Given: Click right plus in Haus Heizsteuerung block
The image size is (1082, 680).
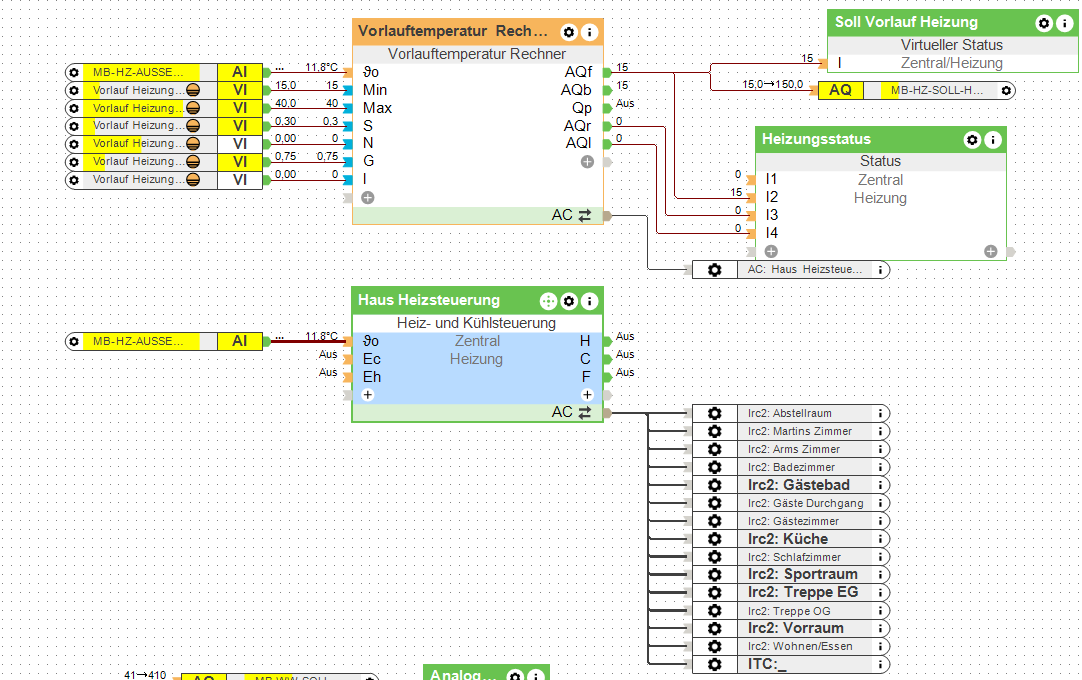Looking at the screenshot, I should [x=587, y=395].
